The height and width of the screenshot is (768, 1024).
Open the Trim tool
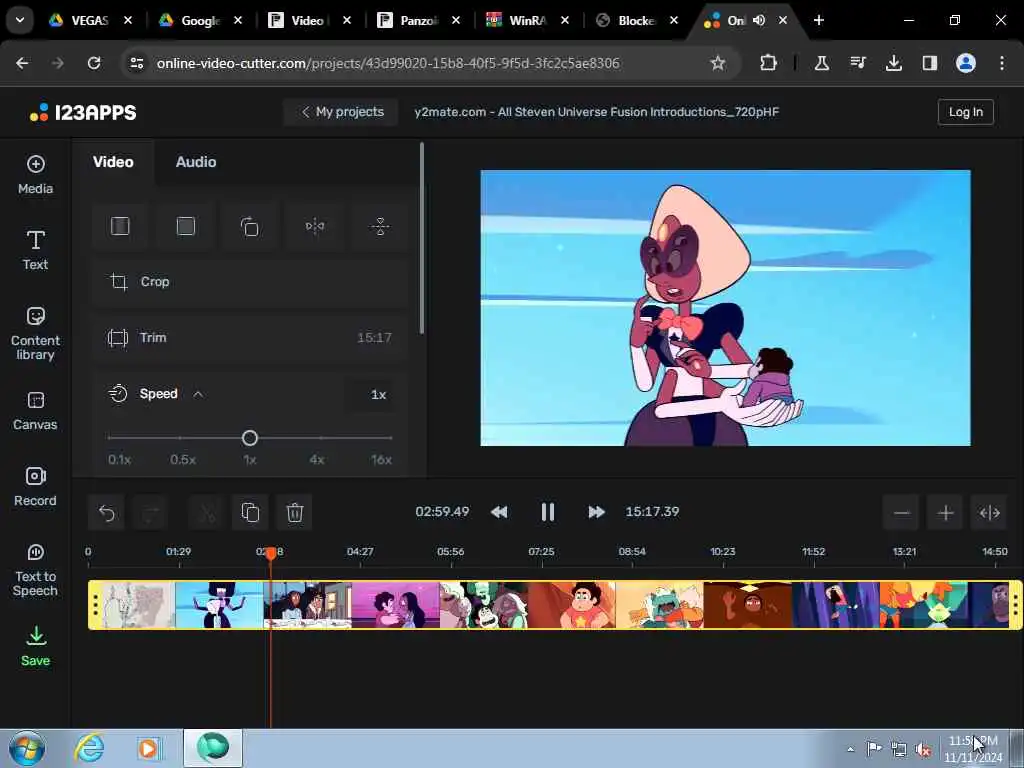[249, 338]
